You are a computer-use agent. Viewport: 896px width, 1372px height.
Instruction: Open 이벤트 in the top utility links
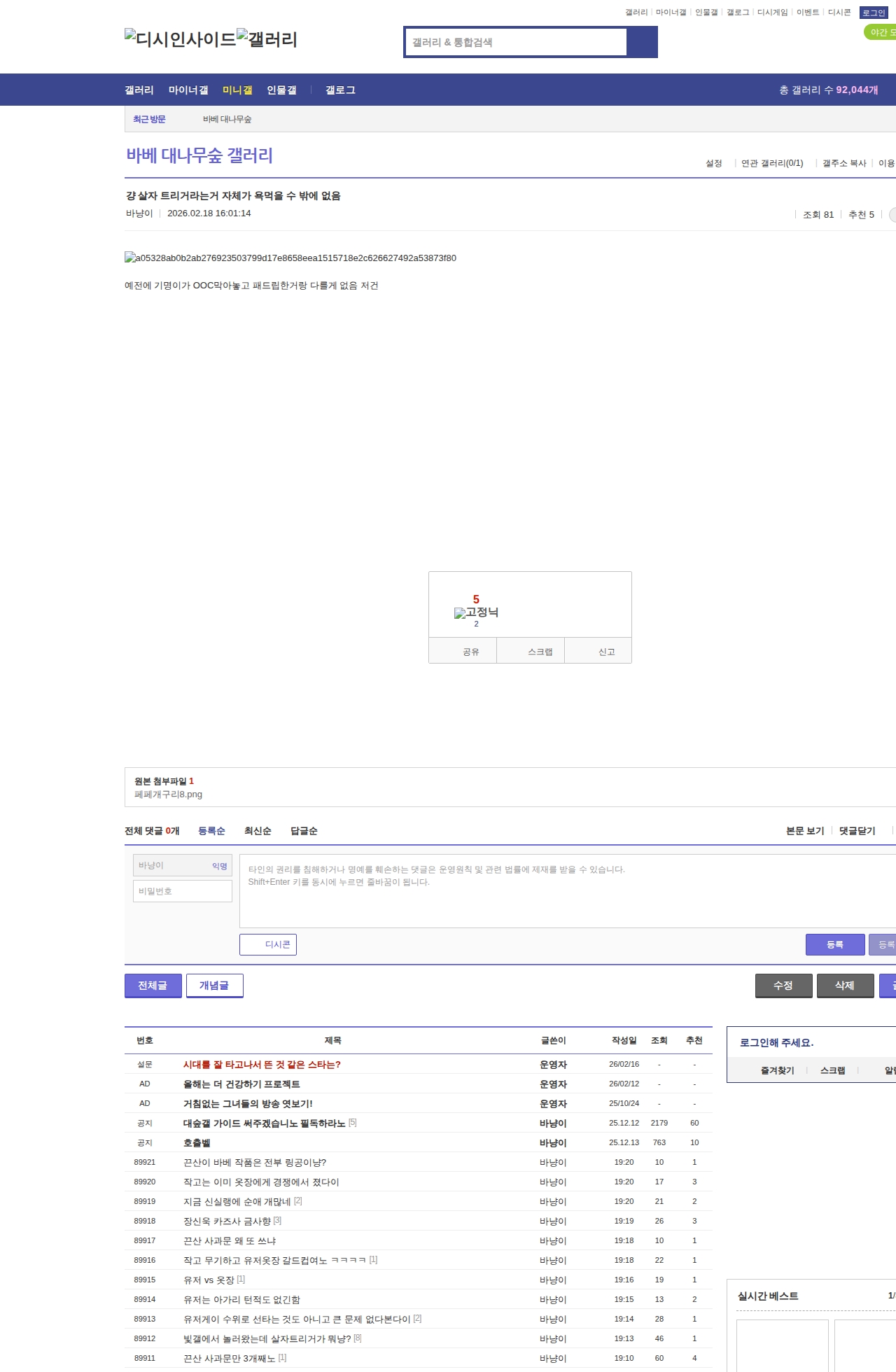click(808, 13)
